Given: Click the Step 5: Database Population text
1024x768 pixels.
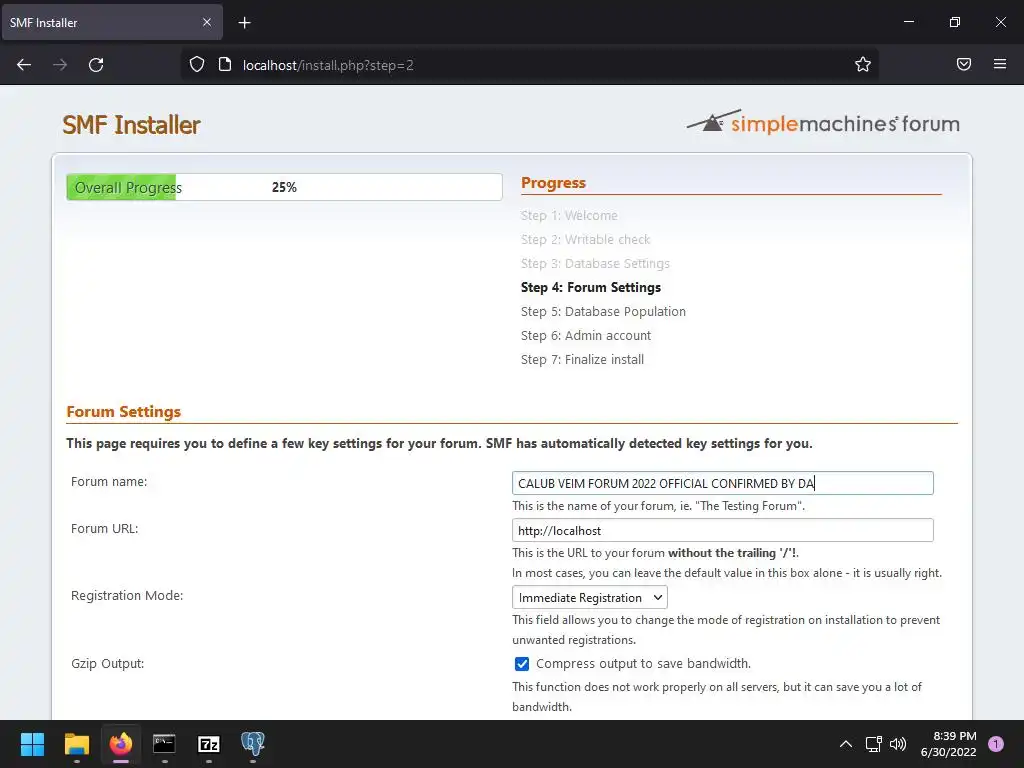Looking at the screenshot, I should coord(603,312).
